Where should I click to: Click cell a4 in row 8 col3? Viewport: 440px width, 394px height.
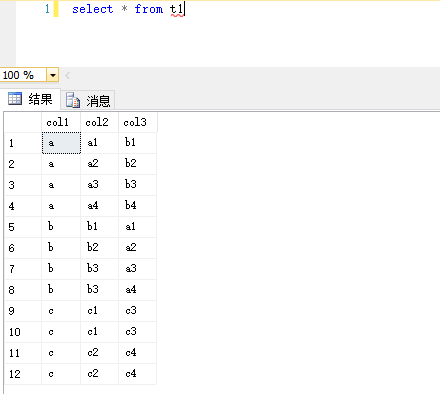pyautogui.click(x=138, y=290)
